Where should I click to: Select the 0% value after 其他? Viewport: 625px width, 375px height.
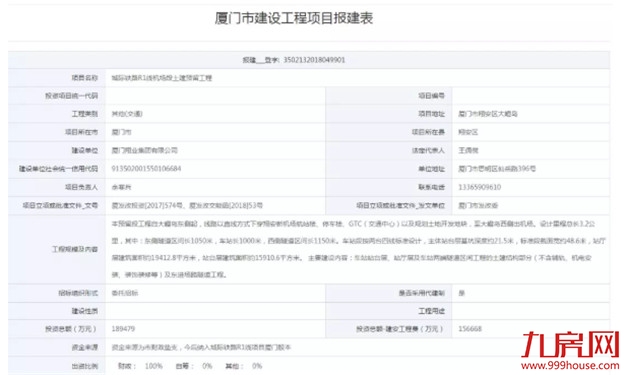(257, 366)
